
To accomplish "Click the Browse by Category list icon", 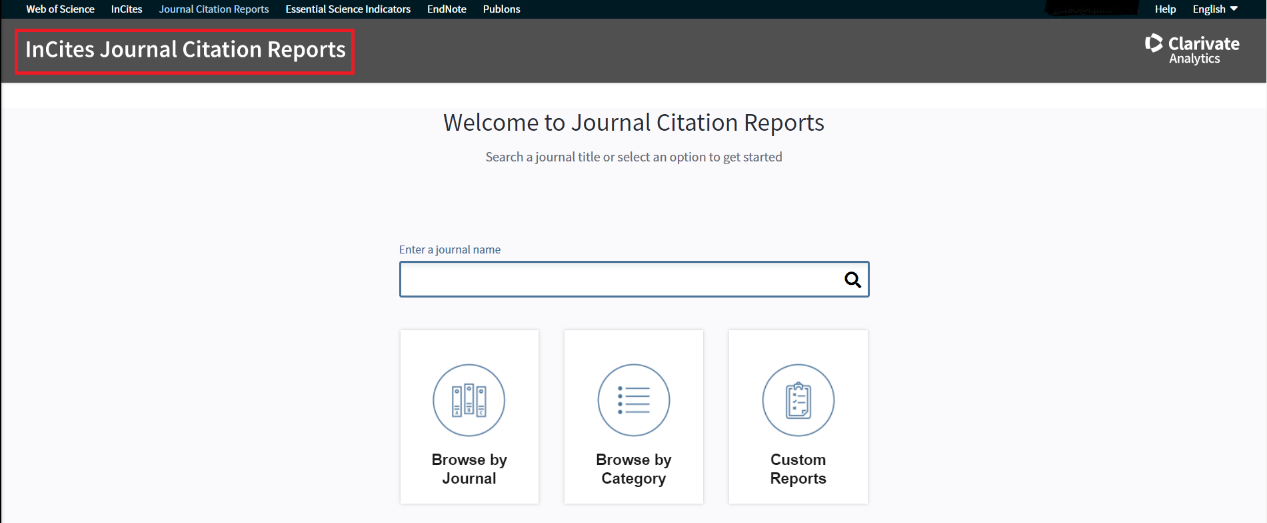I will coord(633,401).
